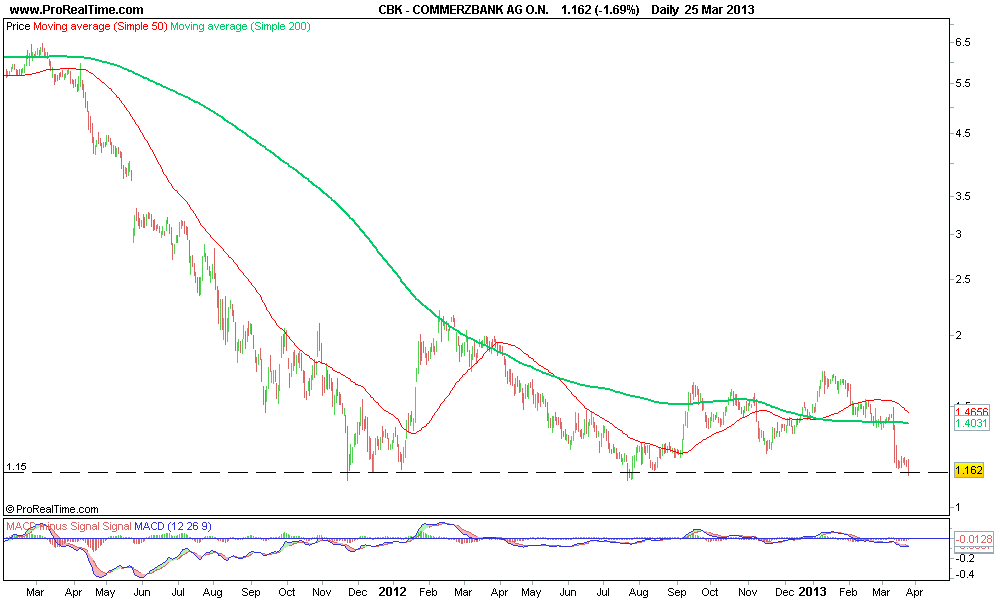This screenshot has height=600, width=1000.
Task: Click the -0.4 MACD axis label
Action: click(966, 574)
